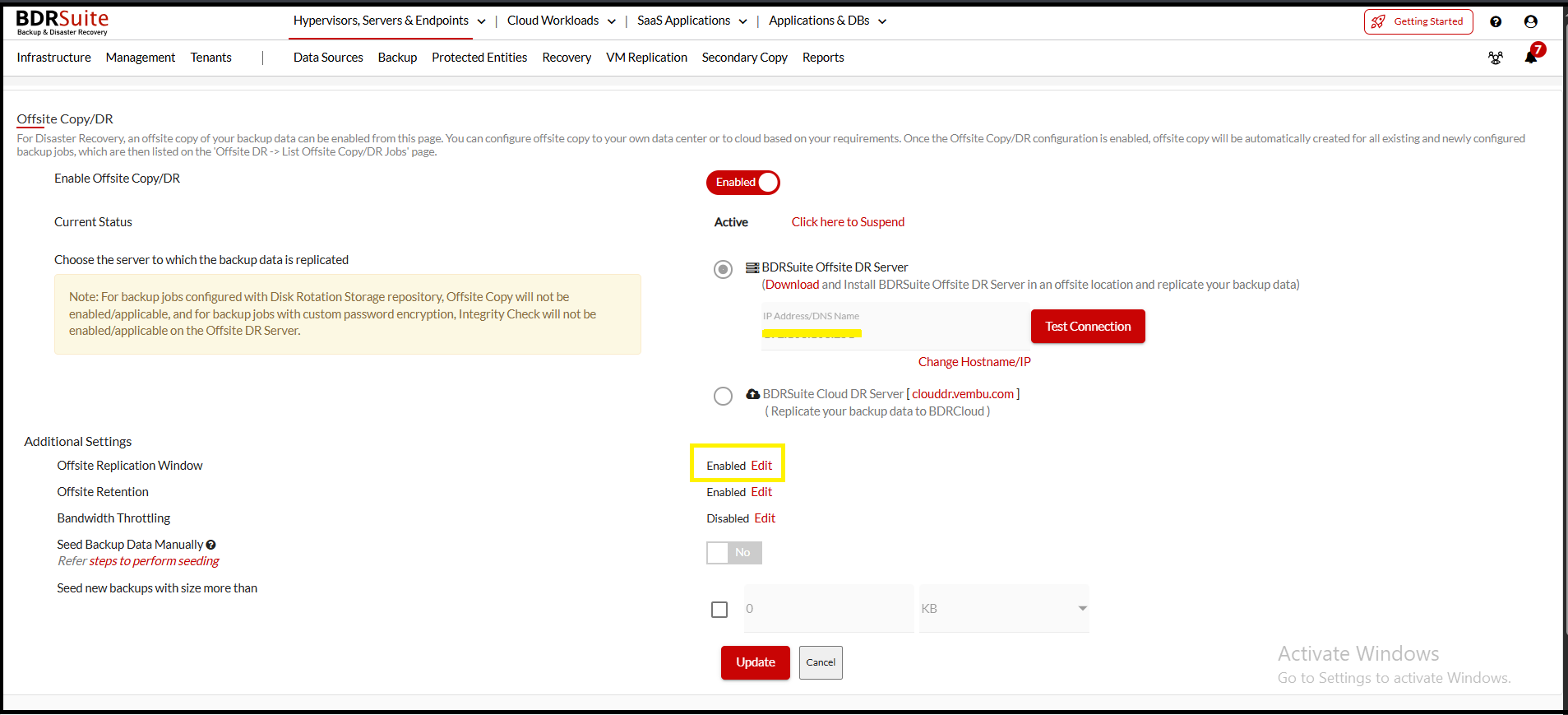1568x715 pixels.
Task: Open the clouddr.vembu.com link
Action: (x=963, y=394)
